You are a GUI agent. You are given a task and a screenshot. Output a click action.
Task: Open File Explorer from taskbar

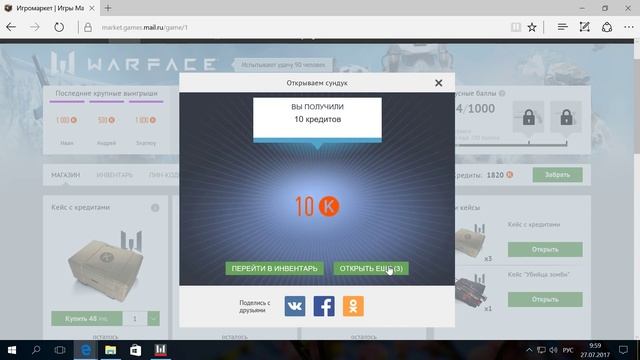(111, 350)
